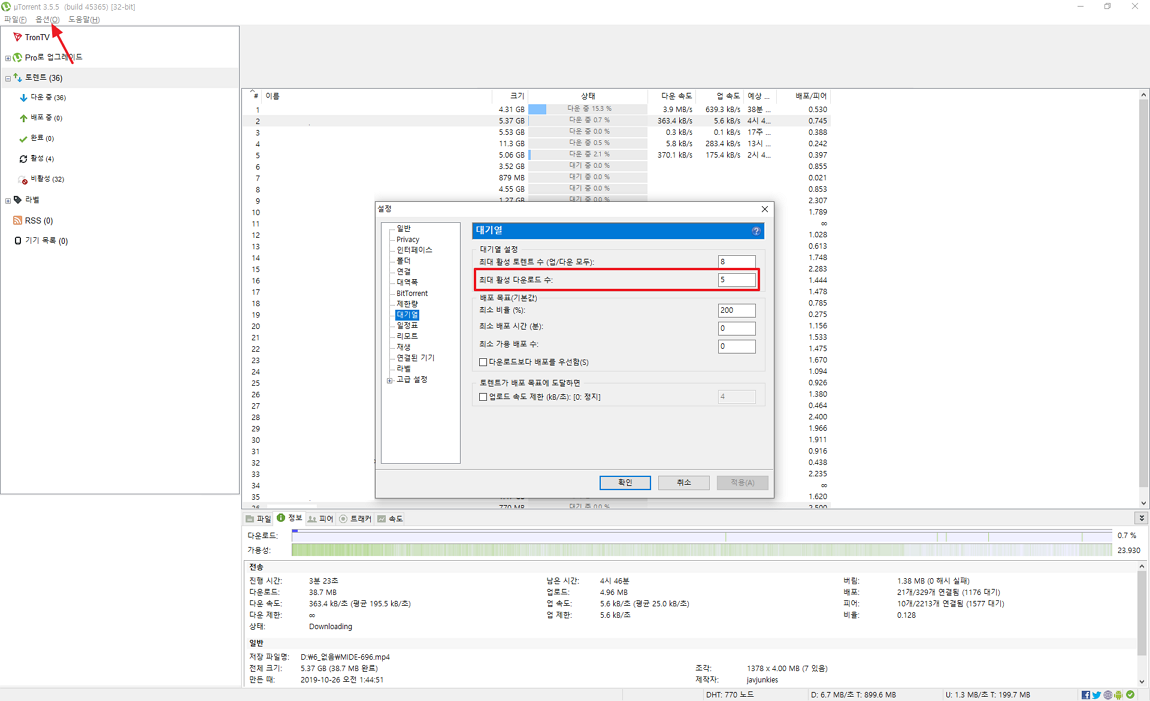This screenshot has width=1150, height=701.
Task: Click the web globe icon in status bar
Action: coord(1107,694)
